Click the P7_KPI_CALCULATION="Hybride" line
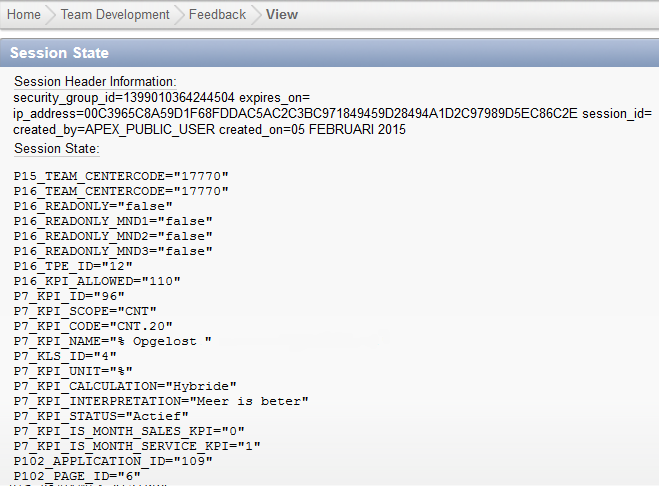Screen dimensions: 659x486 coord(127,386)
